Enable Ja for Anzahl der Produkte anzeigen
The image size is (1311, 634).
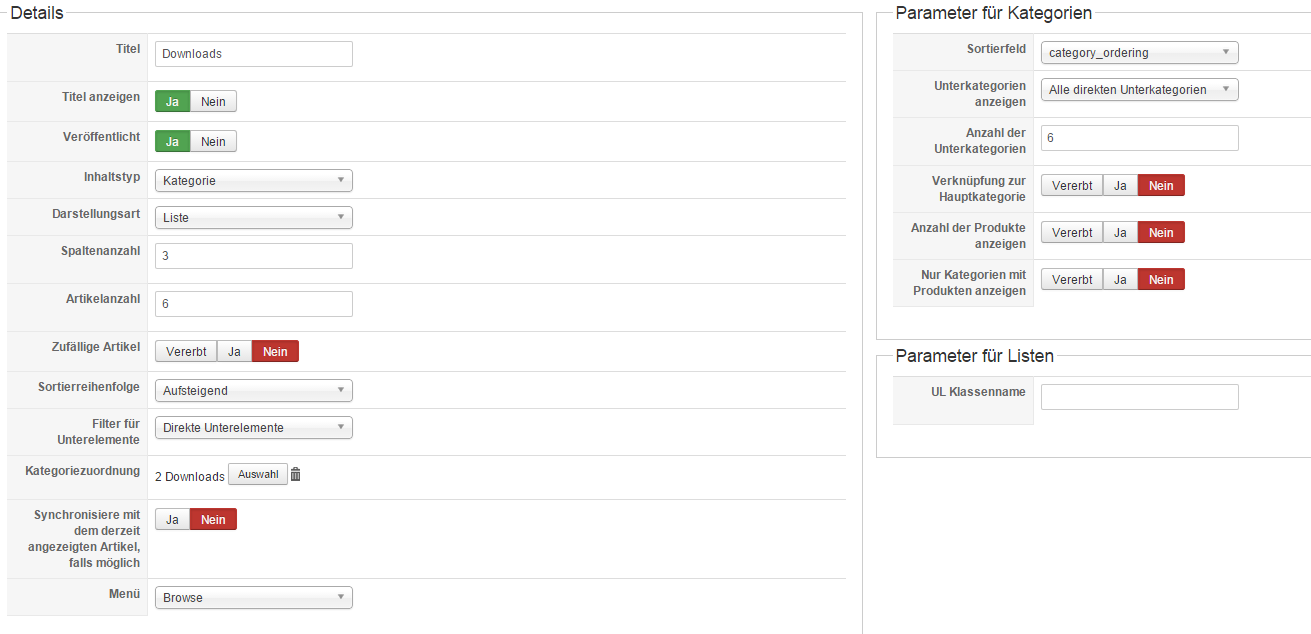click(1120, 232)
